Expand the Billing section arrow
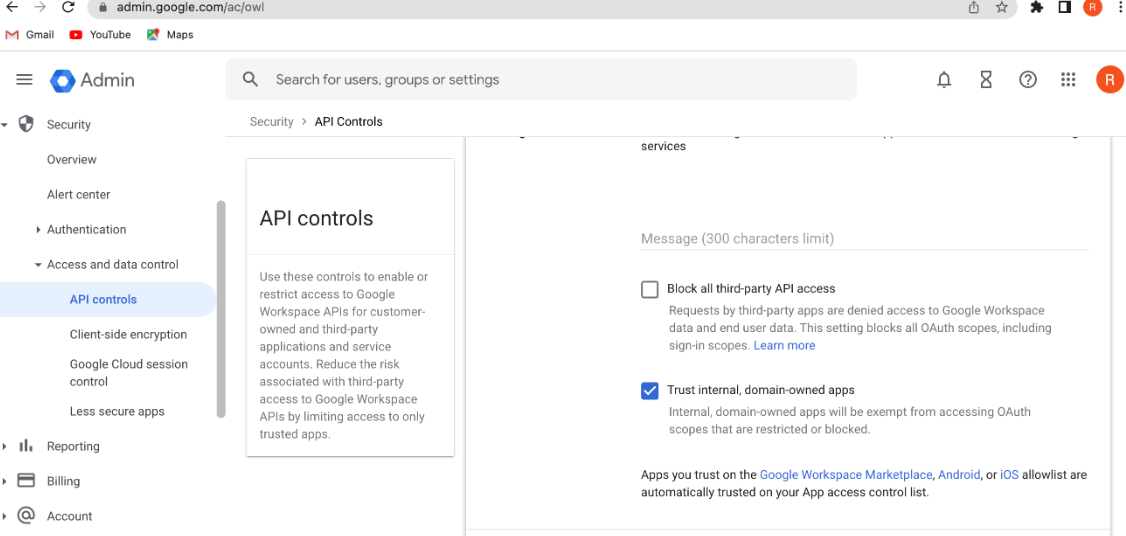This screenshot has height=536, width=1126. 5,481
